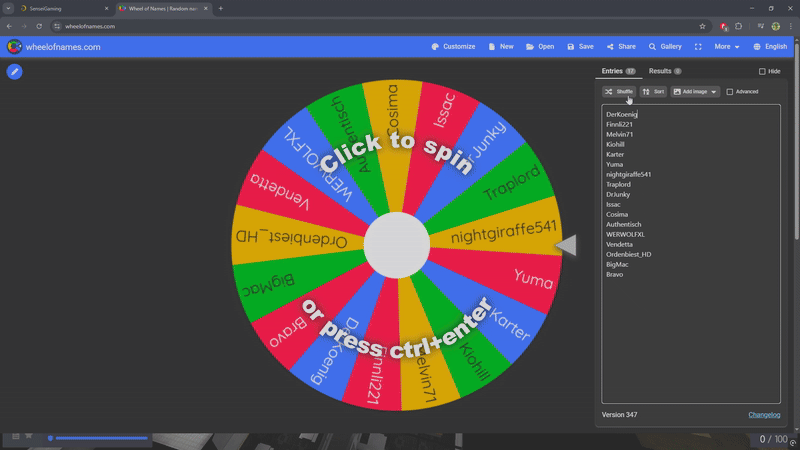Click the Bravo entry line
The width and height of the screenshot is (800, 450).
coord(614,274)
